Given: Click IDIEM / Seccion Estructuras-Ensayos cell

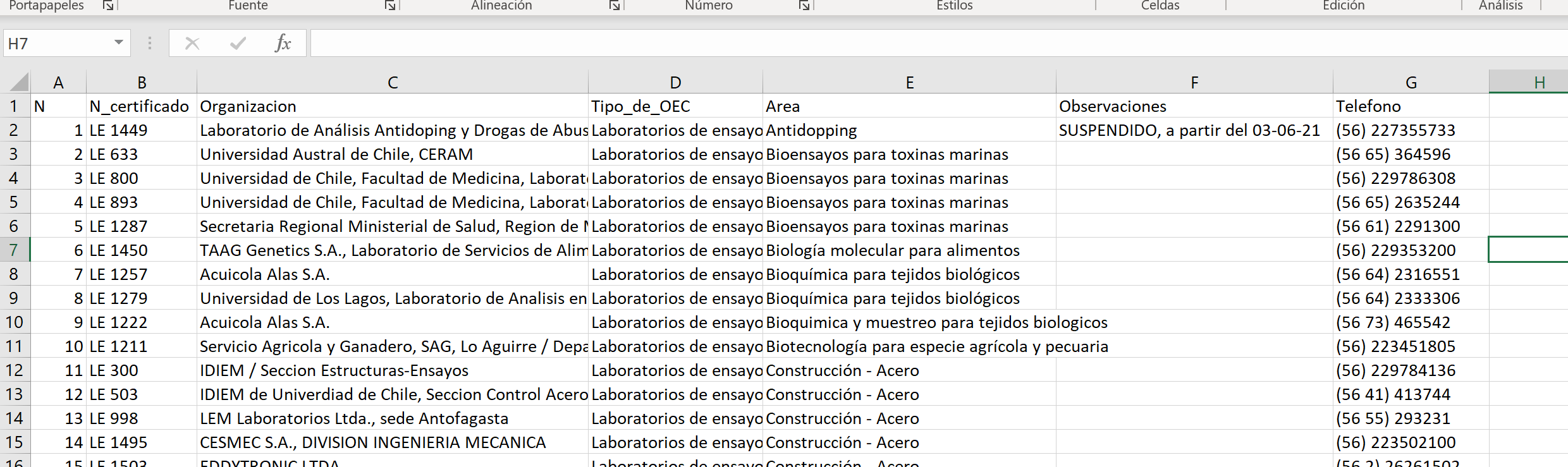Looking at the screenshot, I should click(x=393, y=370).
